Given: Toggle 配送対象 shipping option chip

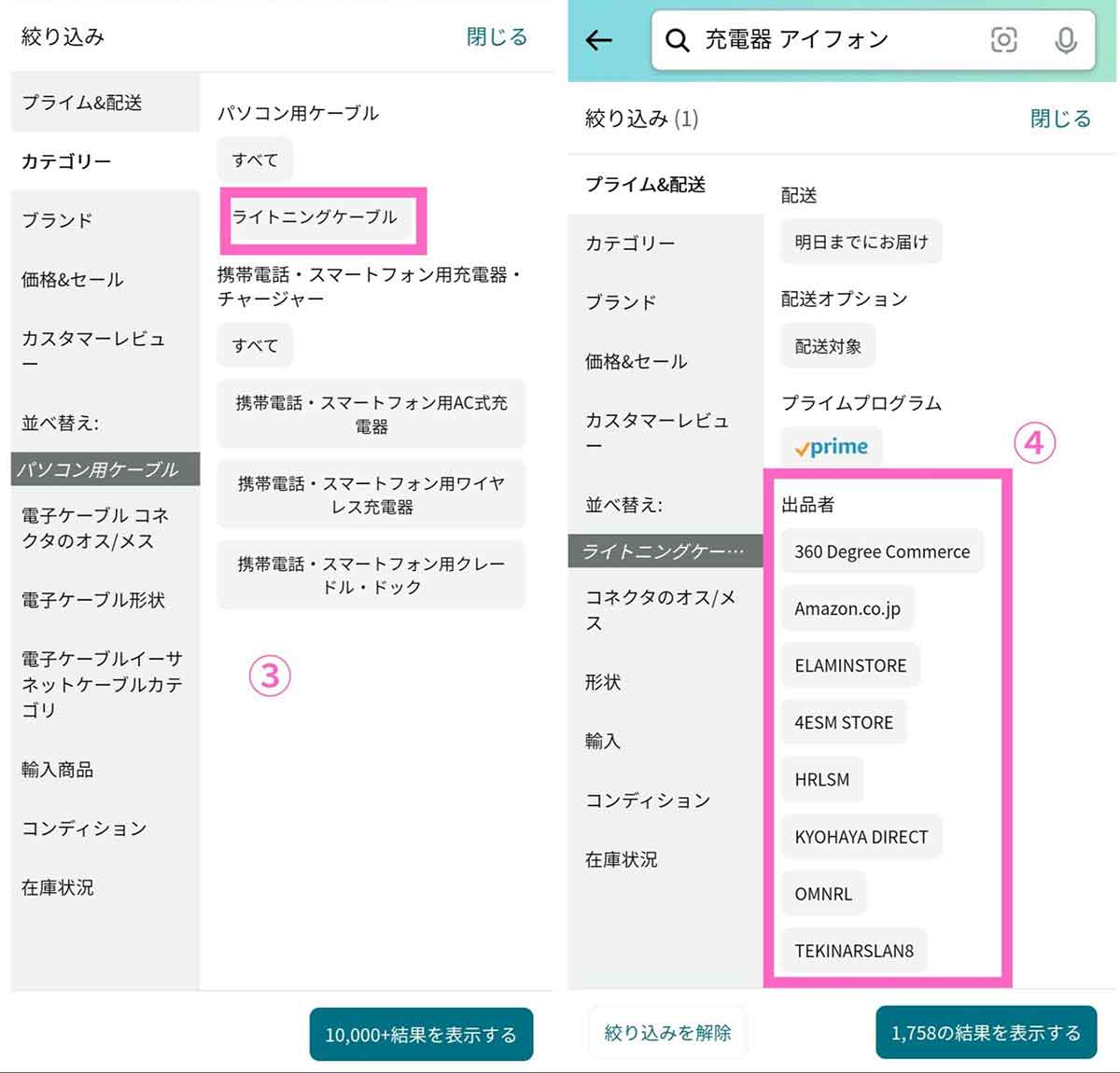Looking at the screenshot, I should (828, 346).
